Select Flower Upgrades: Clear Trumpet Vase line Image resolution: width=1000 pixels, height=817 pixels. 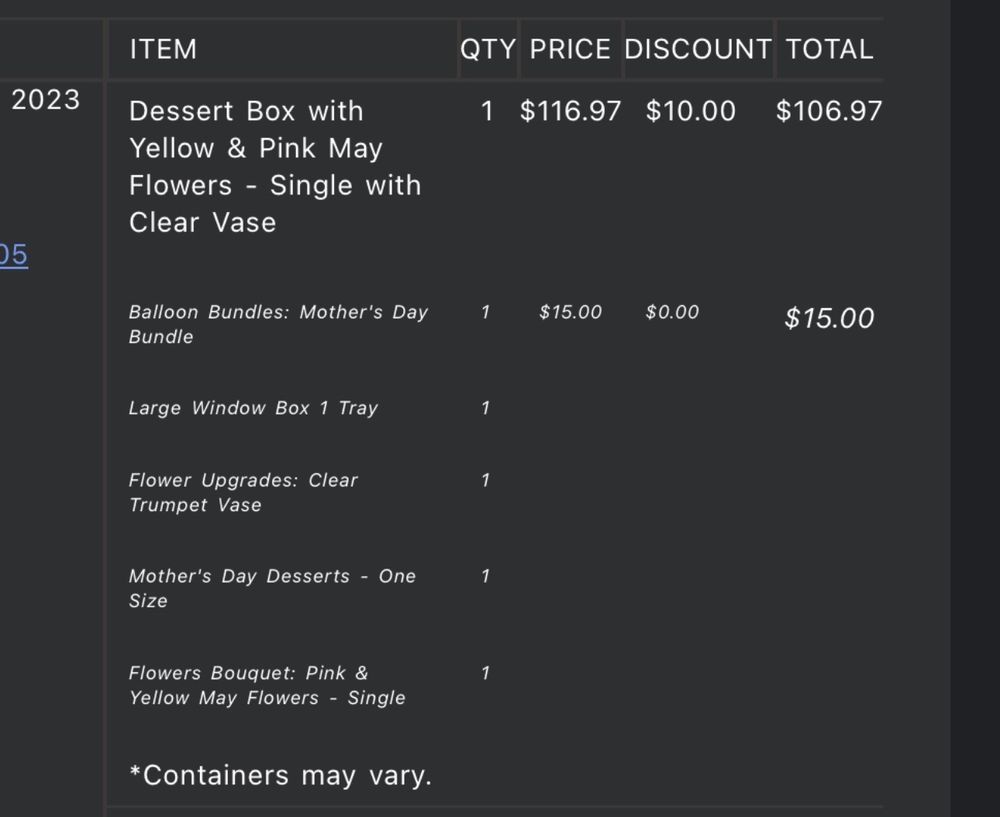click(x=243, y=492)
